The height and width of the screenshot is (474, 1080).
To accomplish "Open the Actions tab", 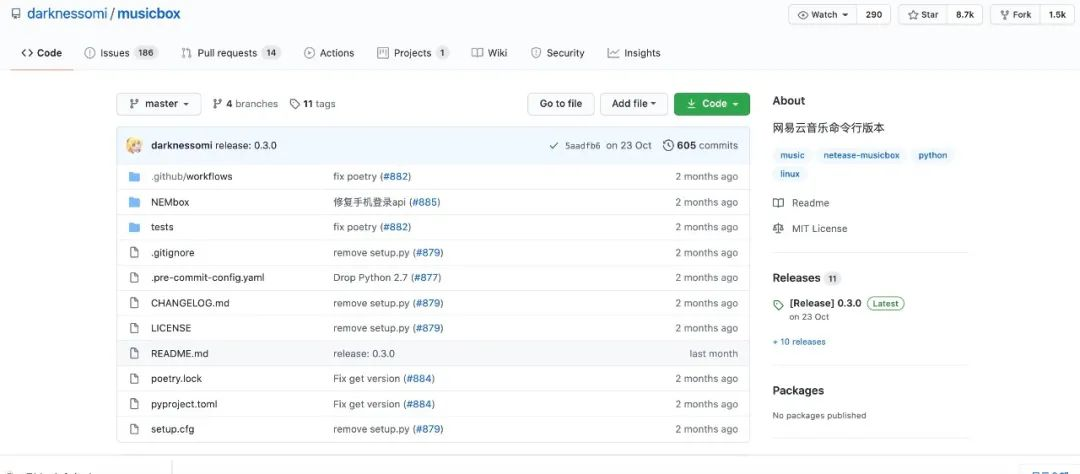I will [x=329, y=53].
